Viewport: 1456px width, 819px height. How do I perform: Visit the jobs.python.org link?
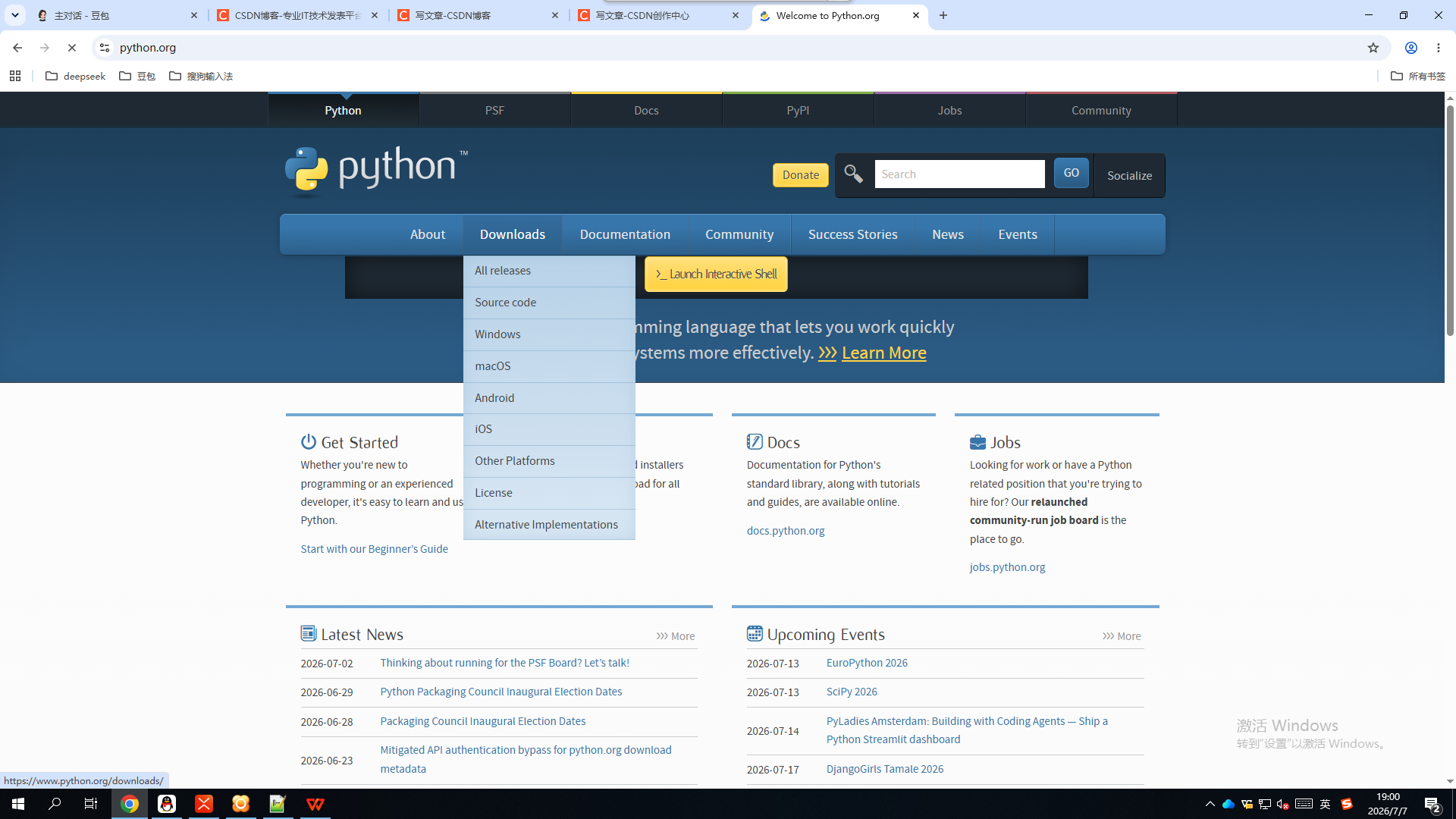(x=1007, y=567)
